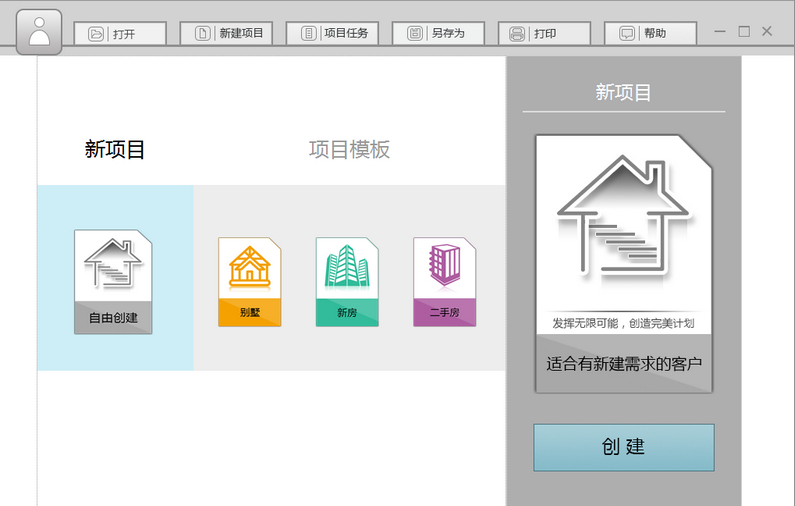
Task: Minimize the window
Action: tap(719, 31)
